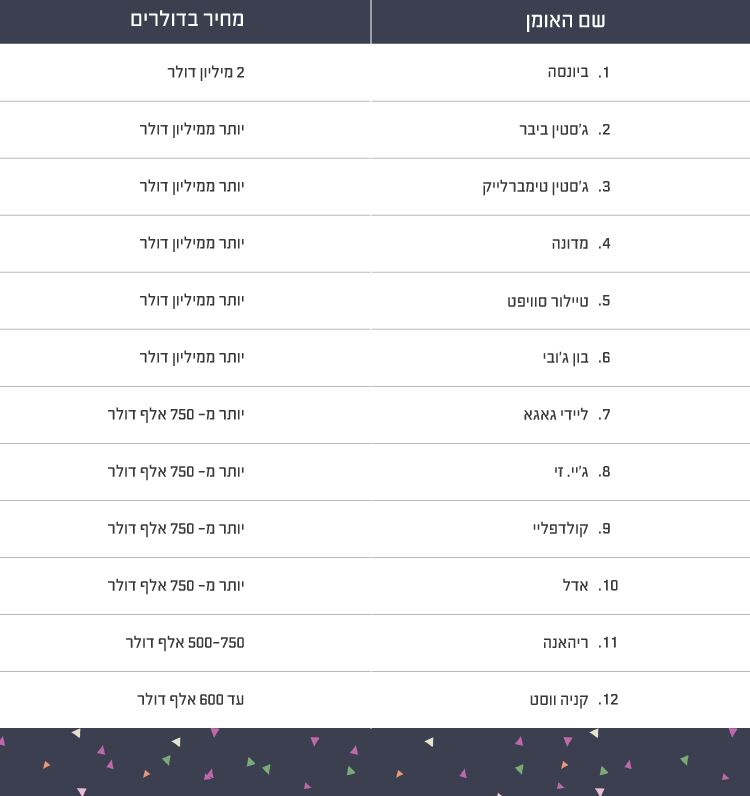This screenshot has width=750, height=796.
Task: Click the '500-750 אלף דולר' price
Action: click(x=185, y=643)
